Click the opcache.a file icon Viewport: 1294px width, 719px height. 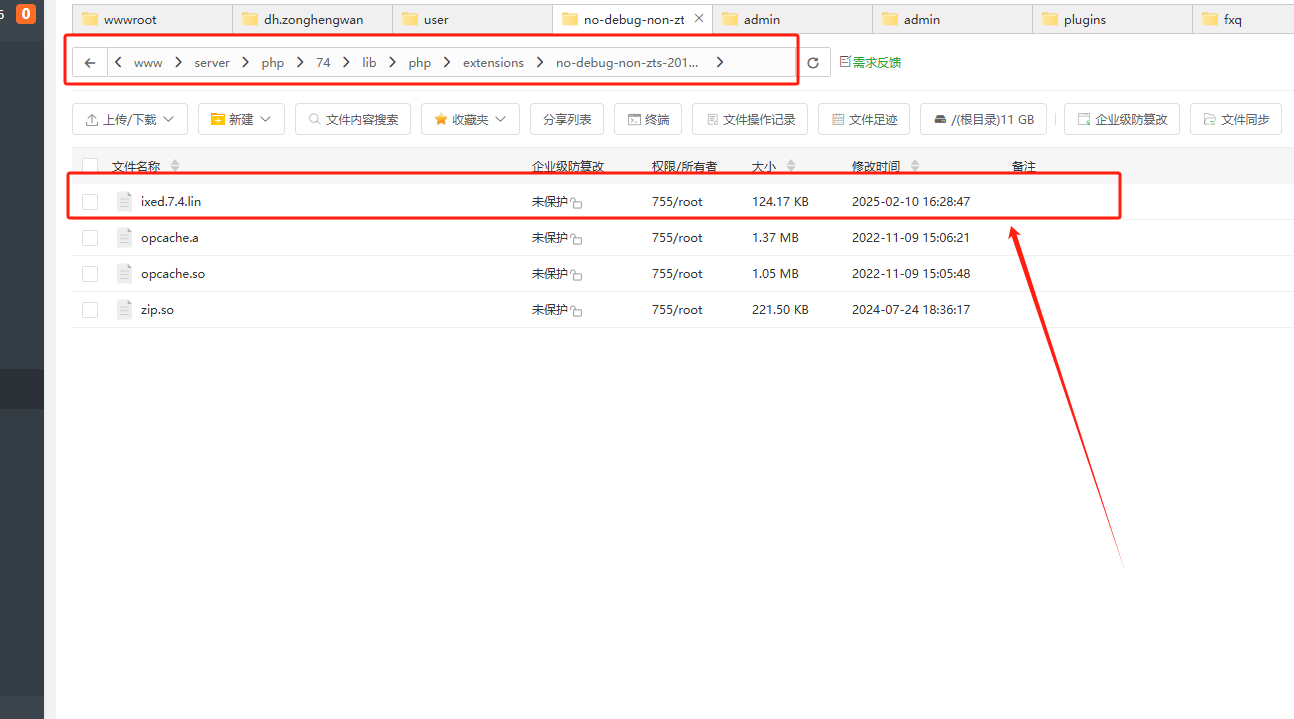[x=124, y=237]
